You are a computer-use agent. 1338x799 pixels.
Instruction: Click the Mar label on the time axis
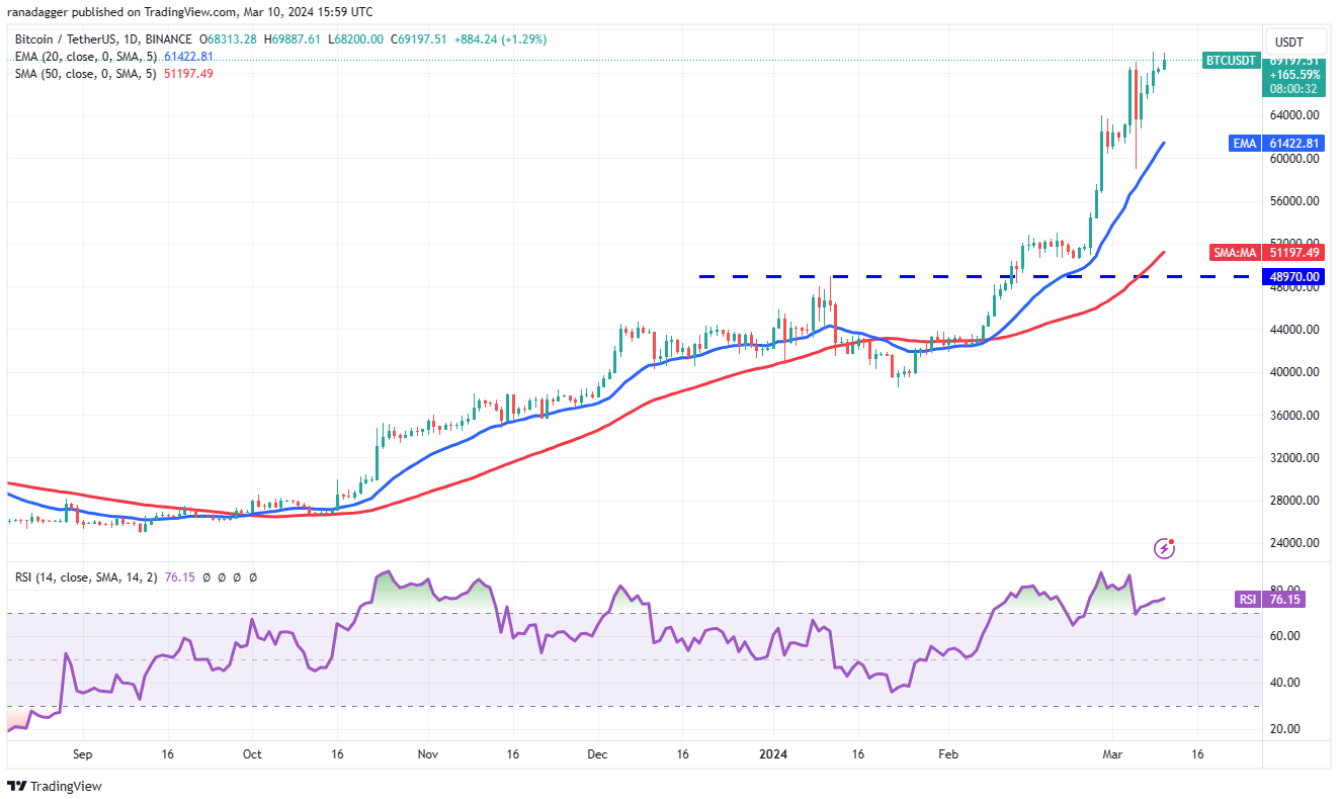1112,755
